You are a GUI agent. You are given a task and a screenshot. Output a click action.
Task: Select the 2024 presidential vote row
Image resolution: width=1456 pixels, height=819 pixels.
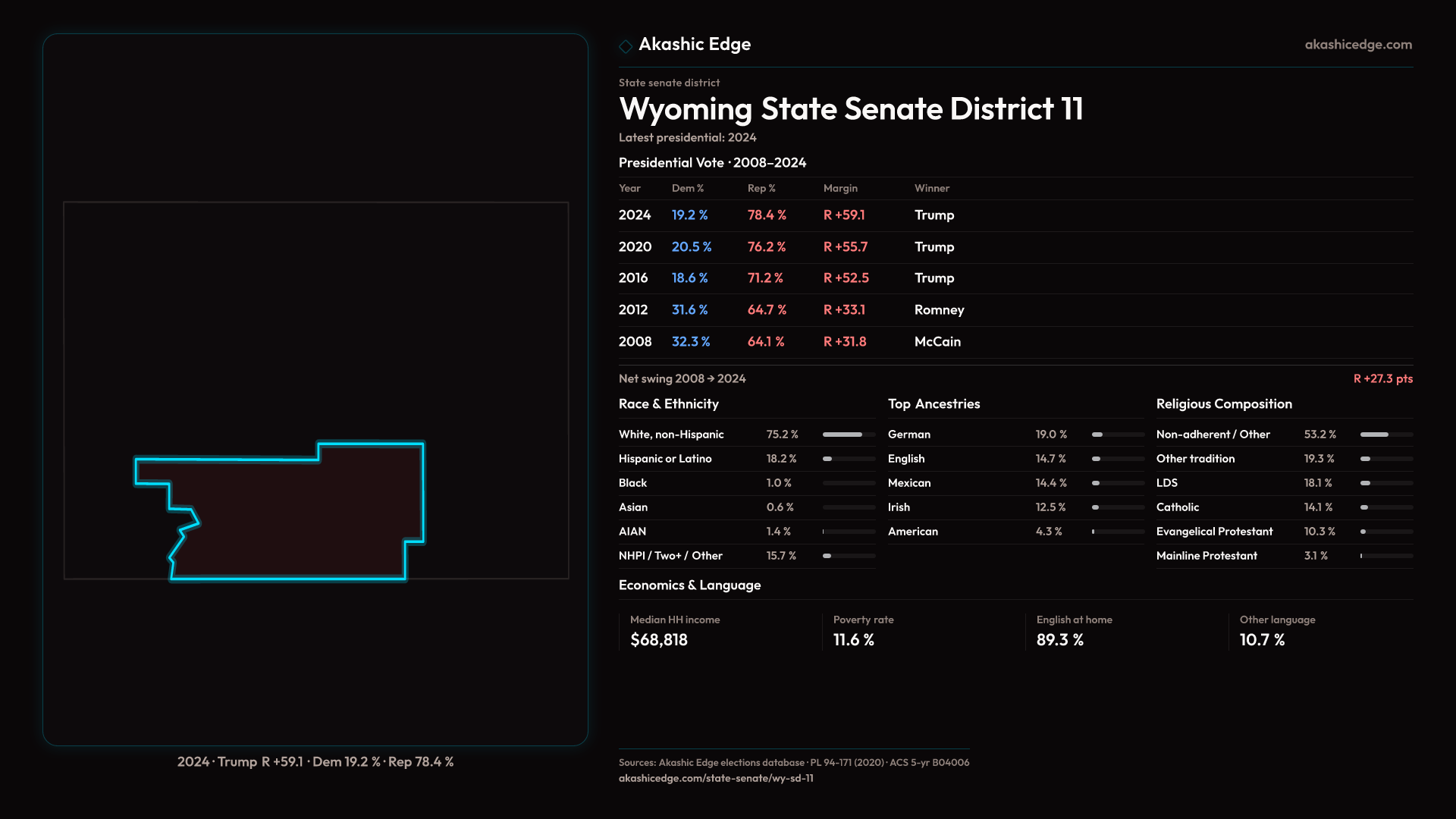pos(635,215)
